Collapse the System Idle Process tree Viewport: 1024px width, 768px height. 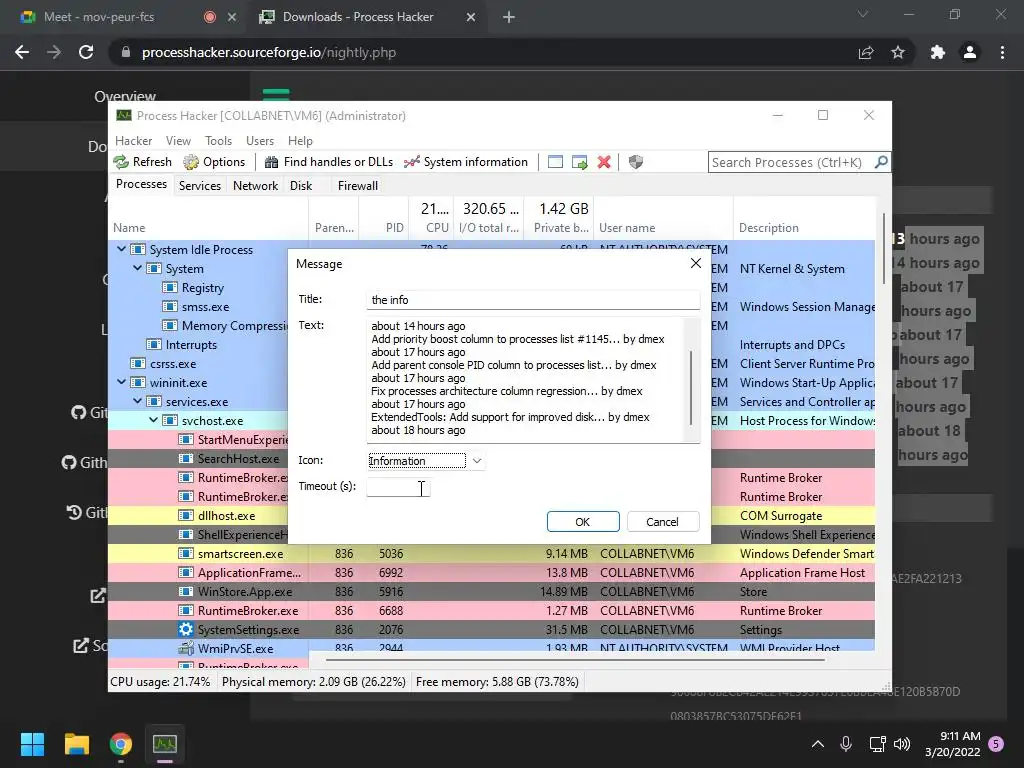tap(121, 249)
